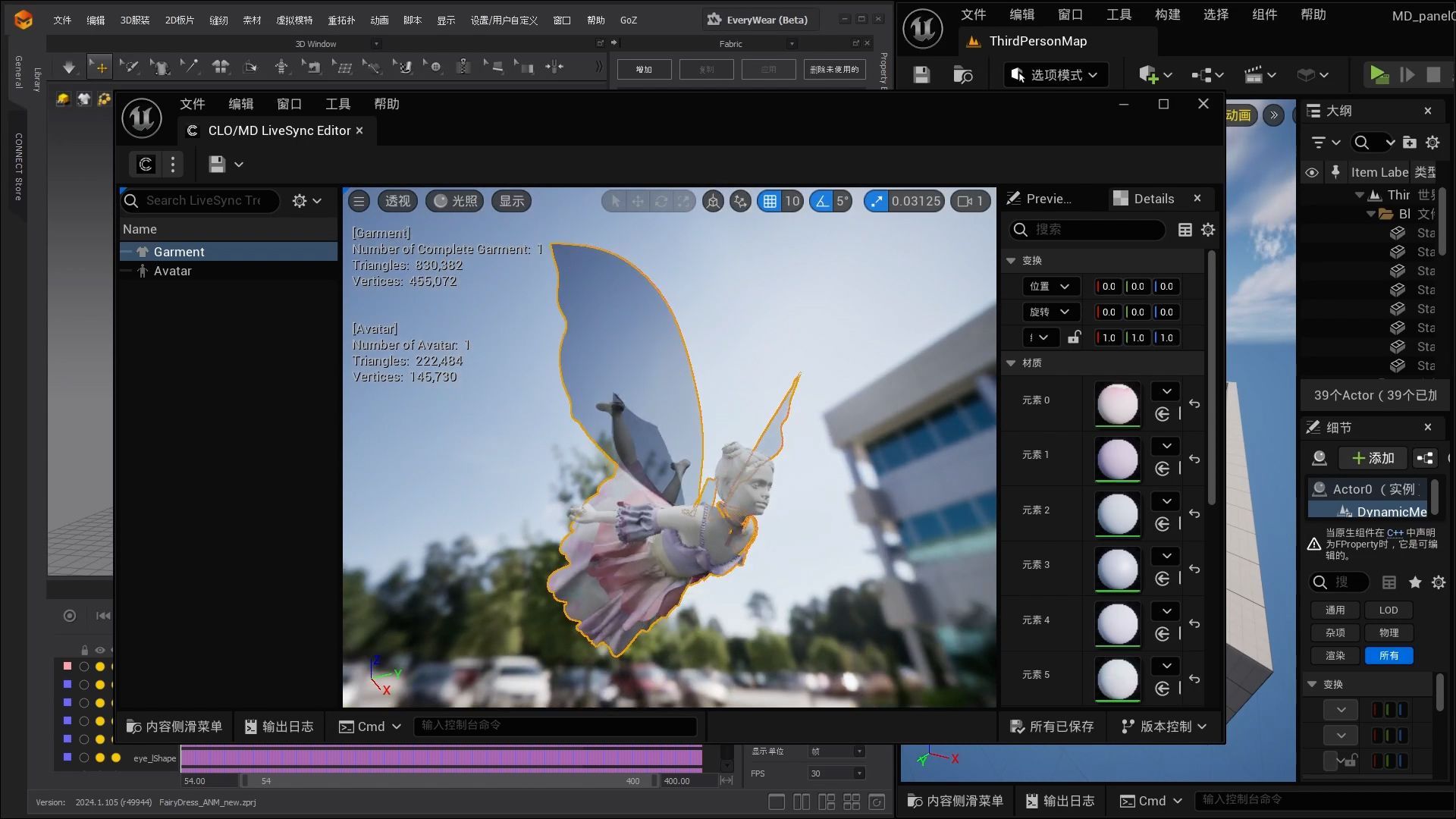Toggle 光照 lighting in LiveSync viewport
This screenshot has width=1456, height=819.
pyautogui.click(x=453, y=200)
